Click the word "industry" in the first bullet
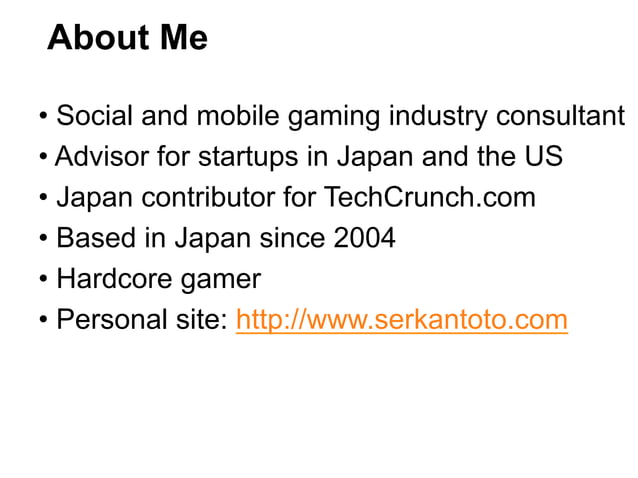Viewport: 638px width, 478px height. click(438, 117)
